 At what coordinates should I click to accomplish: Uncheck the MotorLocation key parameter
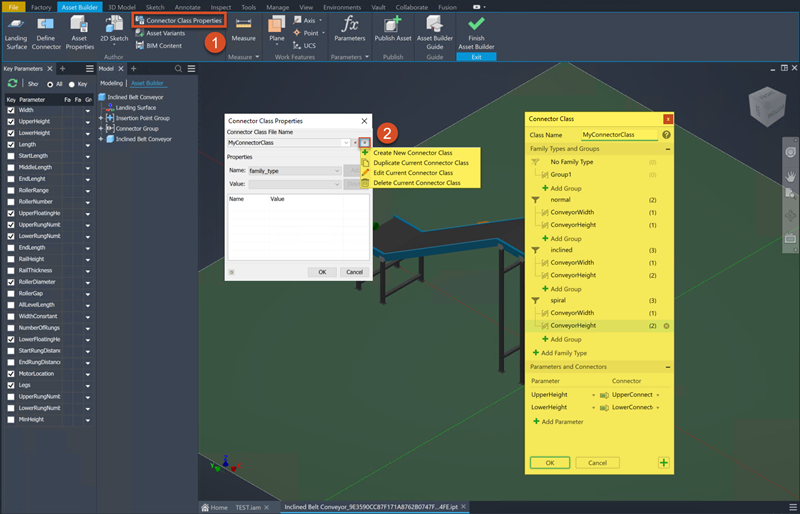(x=11, y=374)
